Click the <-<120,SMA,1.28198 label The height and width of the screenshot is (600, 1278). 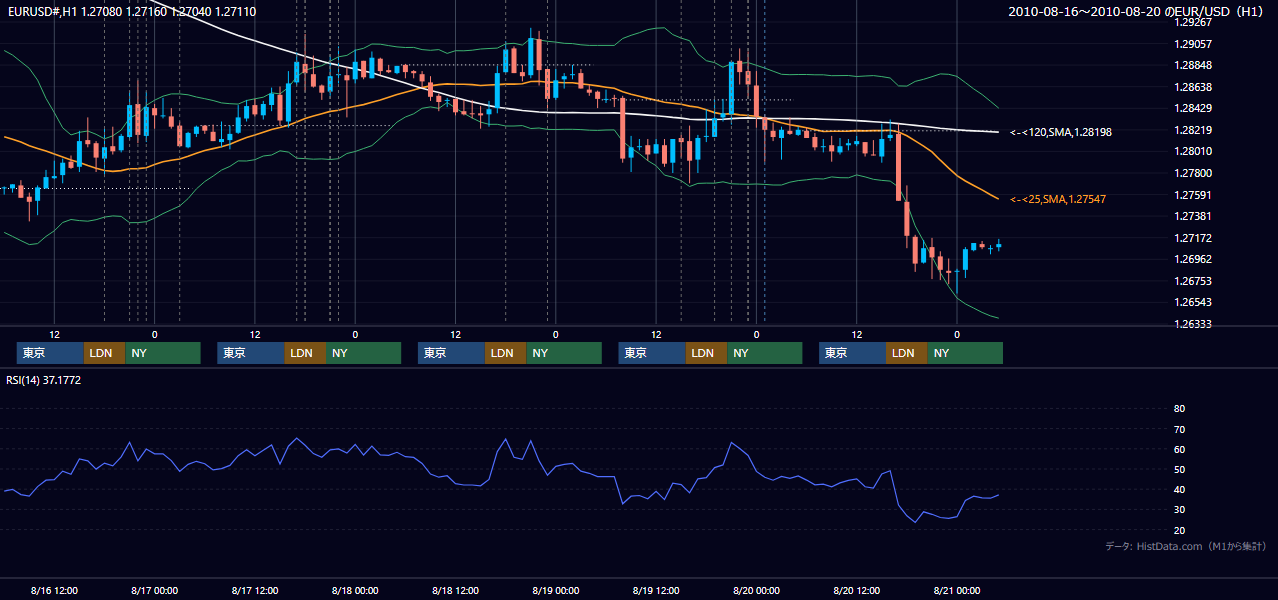pos(1061,132)
